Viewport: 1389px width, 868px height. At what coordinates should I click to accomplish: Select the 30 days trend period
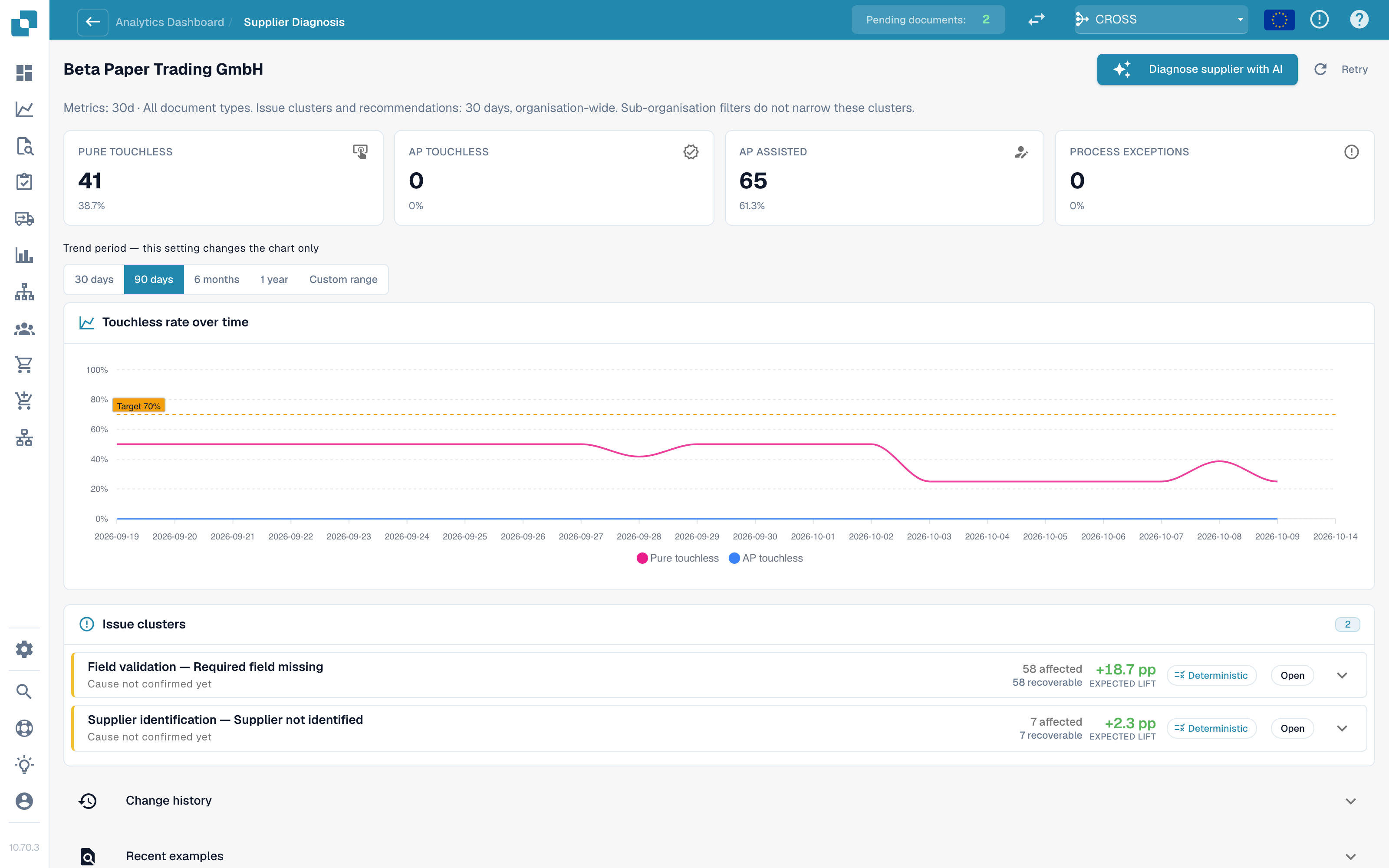click(94, 279)
